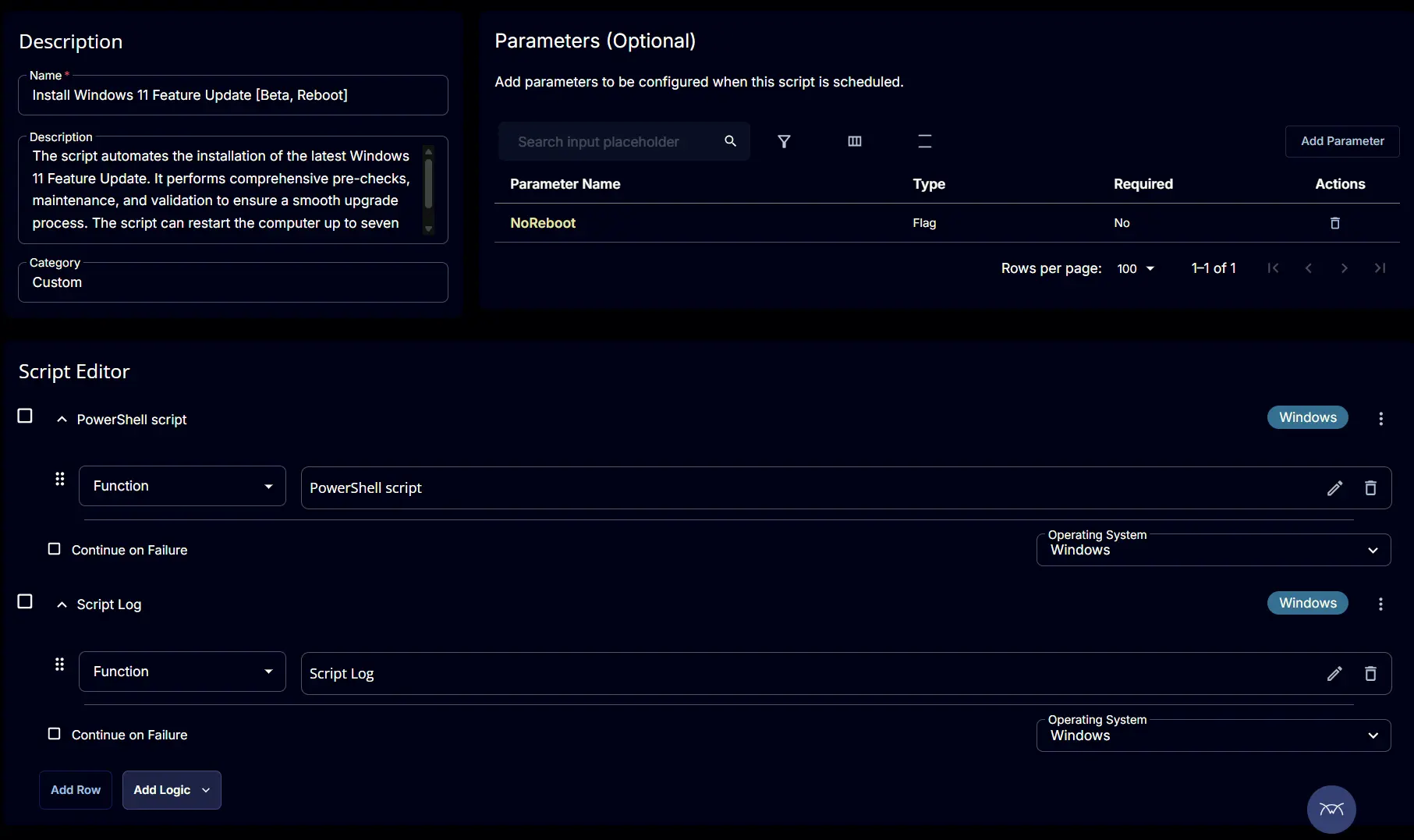Screen dimensions: 1414x840
Task: Select the PowerShell script step checkbox
Action: tap(25, 416)
